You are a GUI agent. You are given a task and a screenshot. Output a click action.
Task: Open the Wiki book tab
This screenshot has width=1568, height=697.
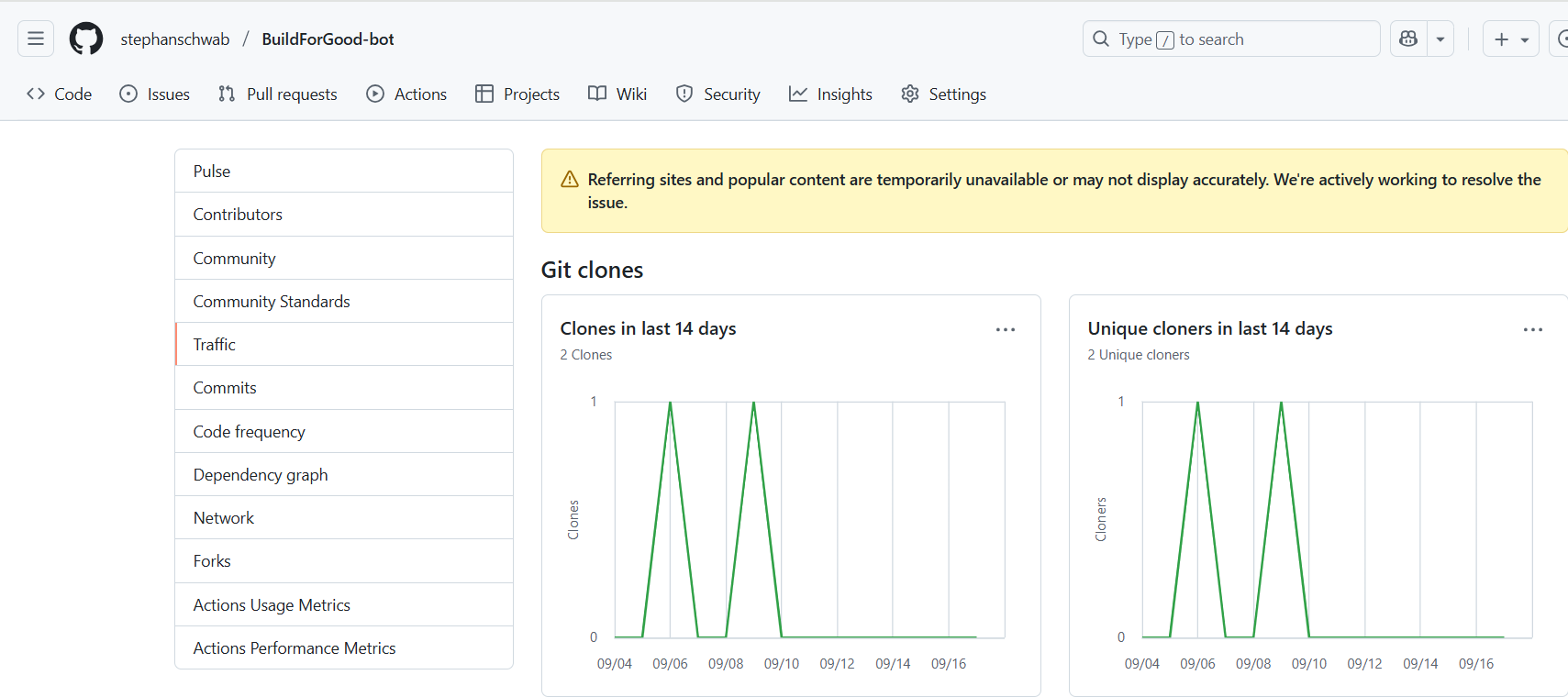tap(617, 94)
